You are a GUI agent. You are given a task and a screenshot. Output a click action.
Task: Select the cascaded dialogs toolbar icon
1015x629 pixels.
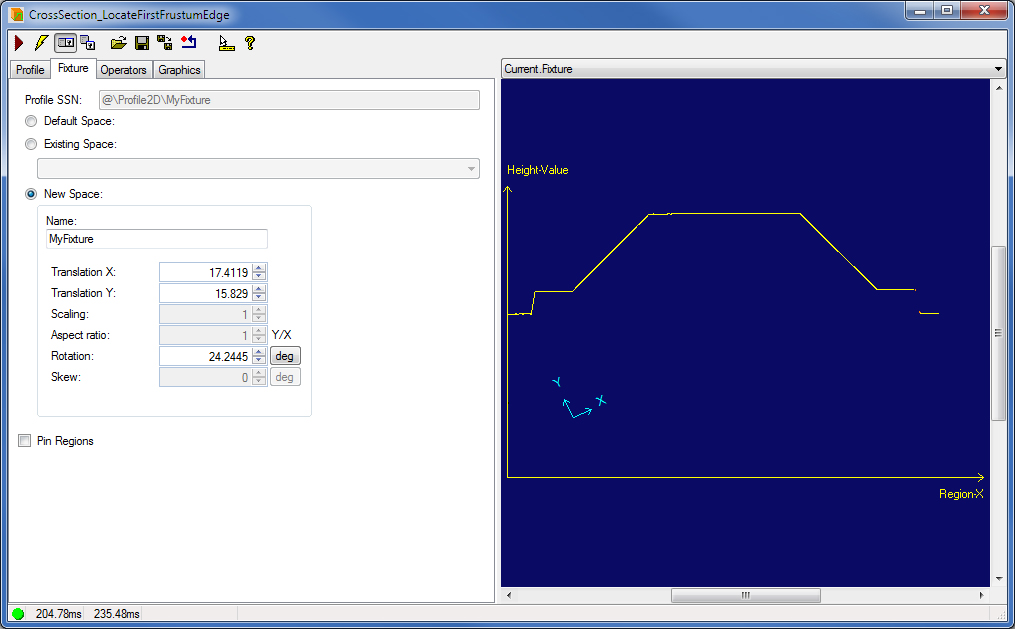(x=87, y=42)
